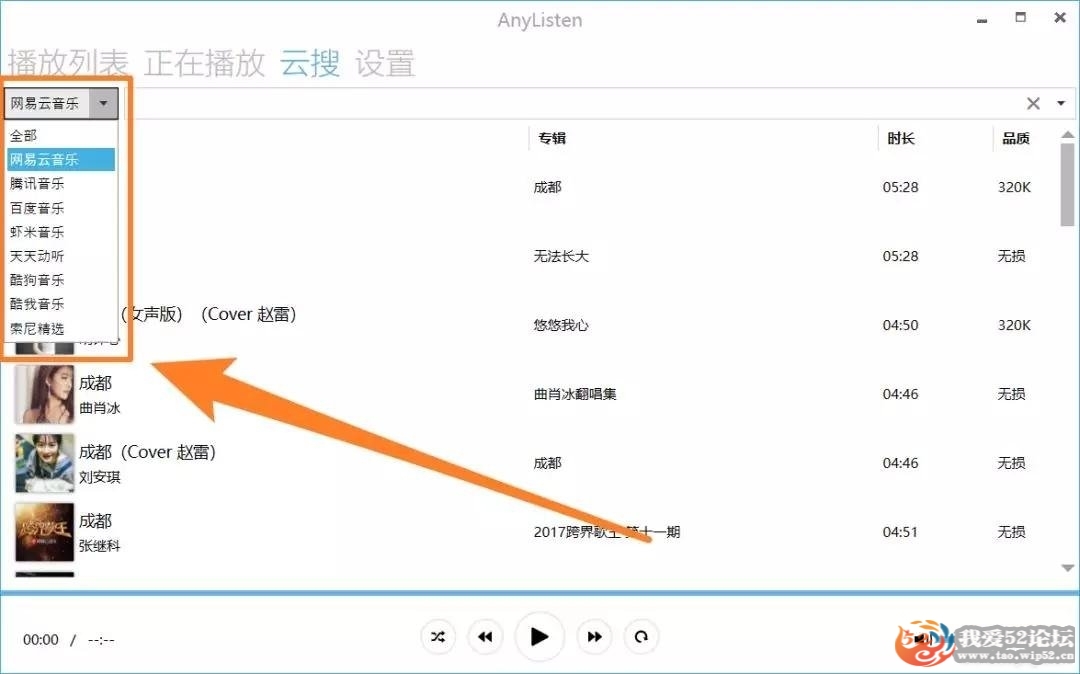Image resolution: width=1080 pixels, height=674 pixels.
Task: Click the 2017跨界歌王 album cell
Action: click(607, 532)
